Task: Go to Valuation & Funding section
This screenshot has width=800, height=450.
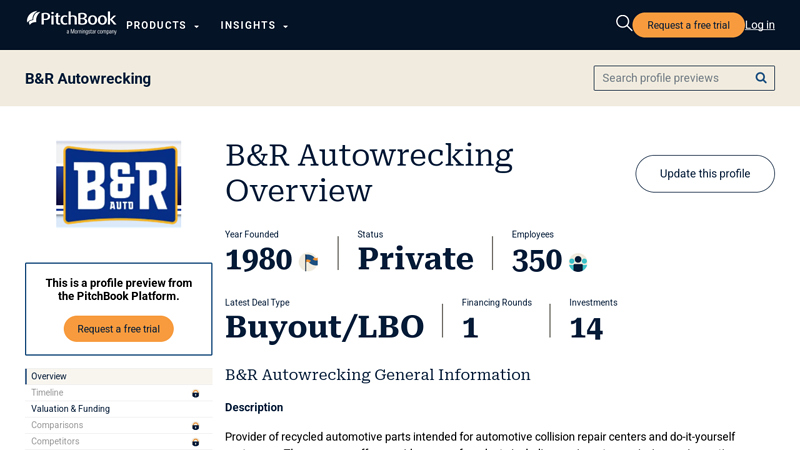Action: click(119, 409)
